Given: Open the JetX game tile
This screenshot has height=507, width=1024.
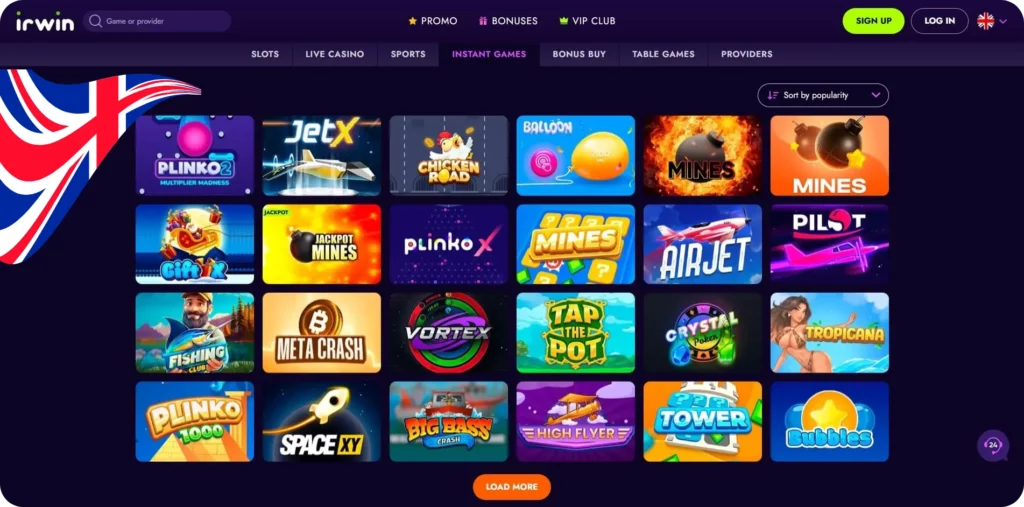Looking at the screenshot, I should (321, 155).
